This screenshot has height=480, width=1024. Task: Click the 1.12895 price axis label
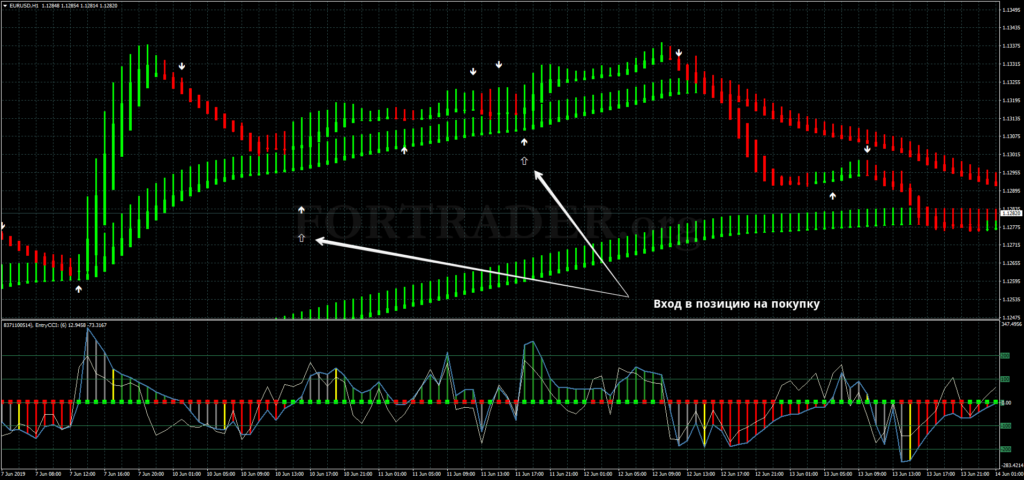tap(1011, 191)
